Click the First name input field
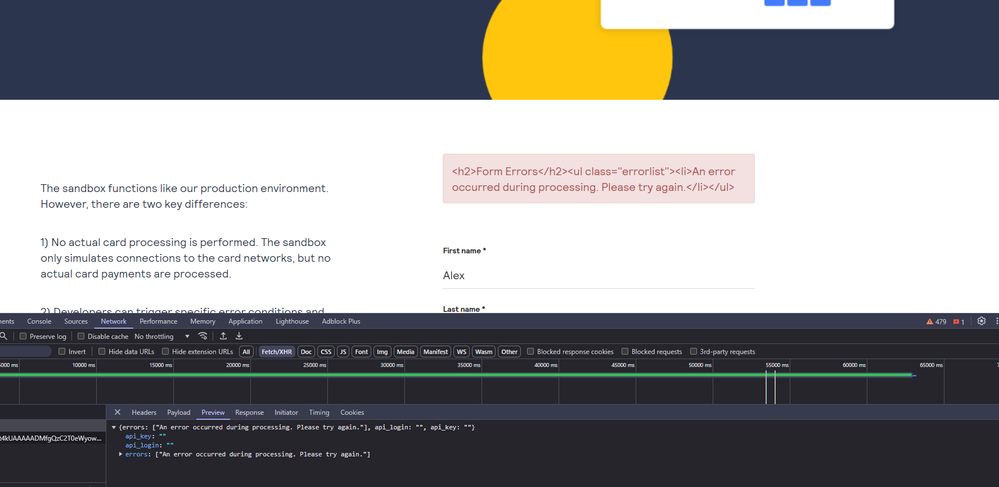The image size is (999, 487). (x=598, y=275)
